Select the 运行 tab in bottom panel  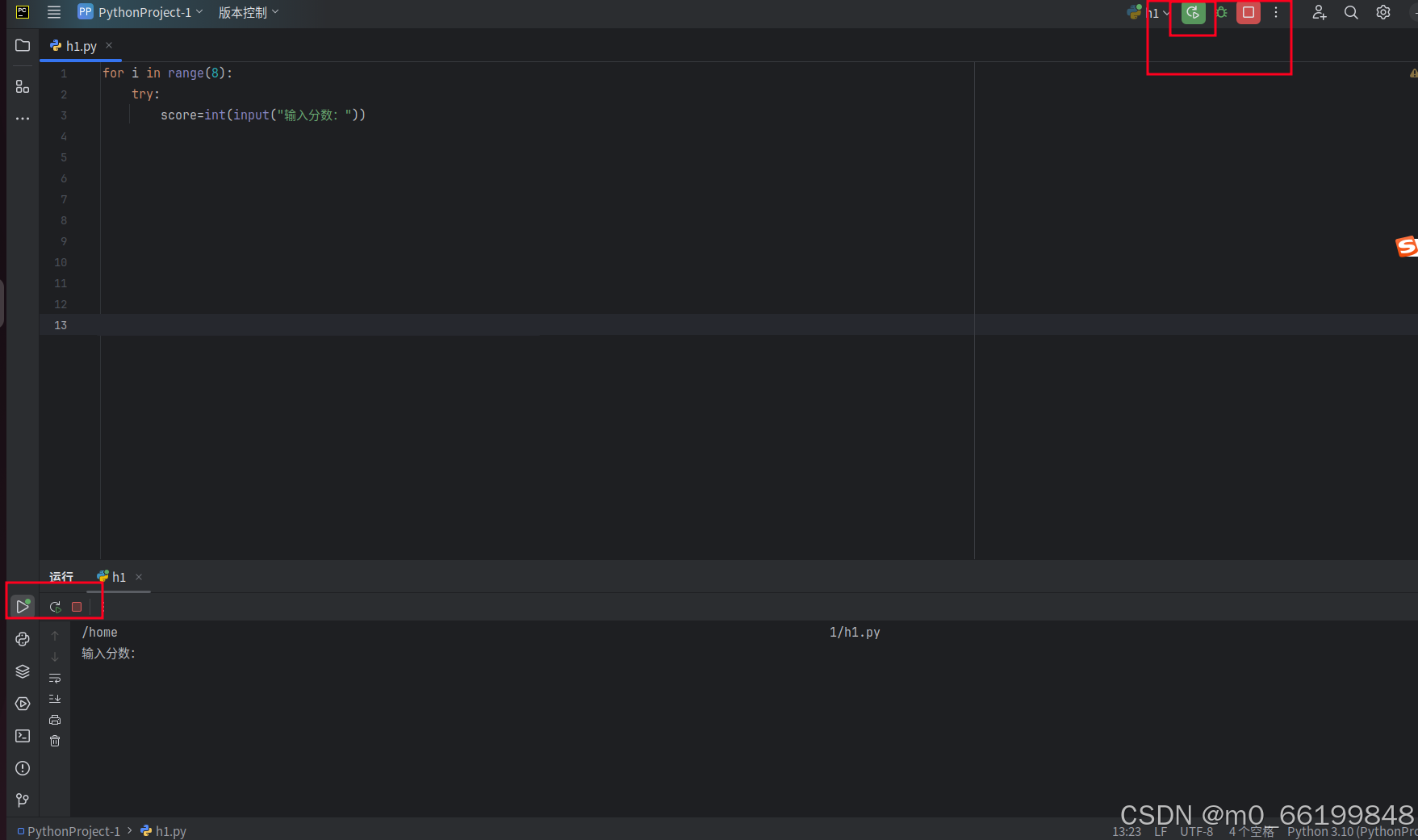[x=61, y=576]
